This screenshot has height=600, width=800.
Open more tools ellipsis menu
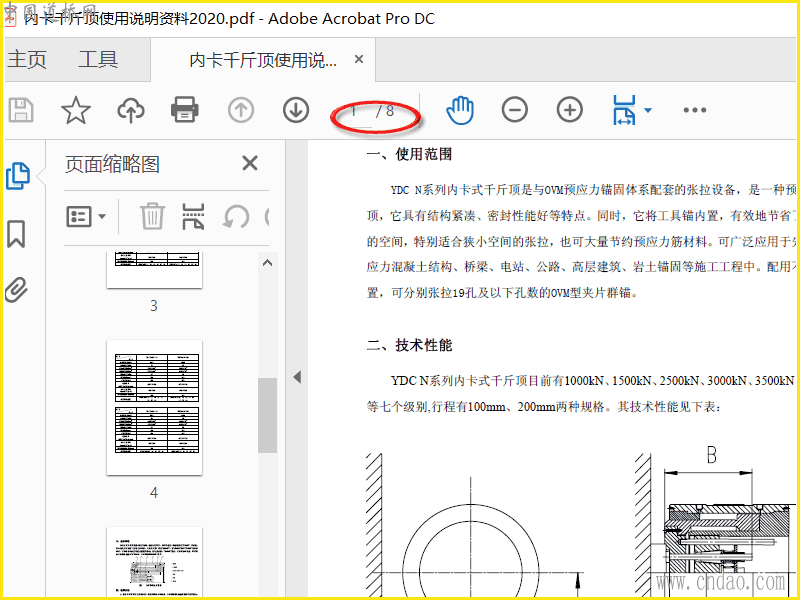694,110
